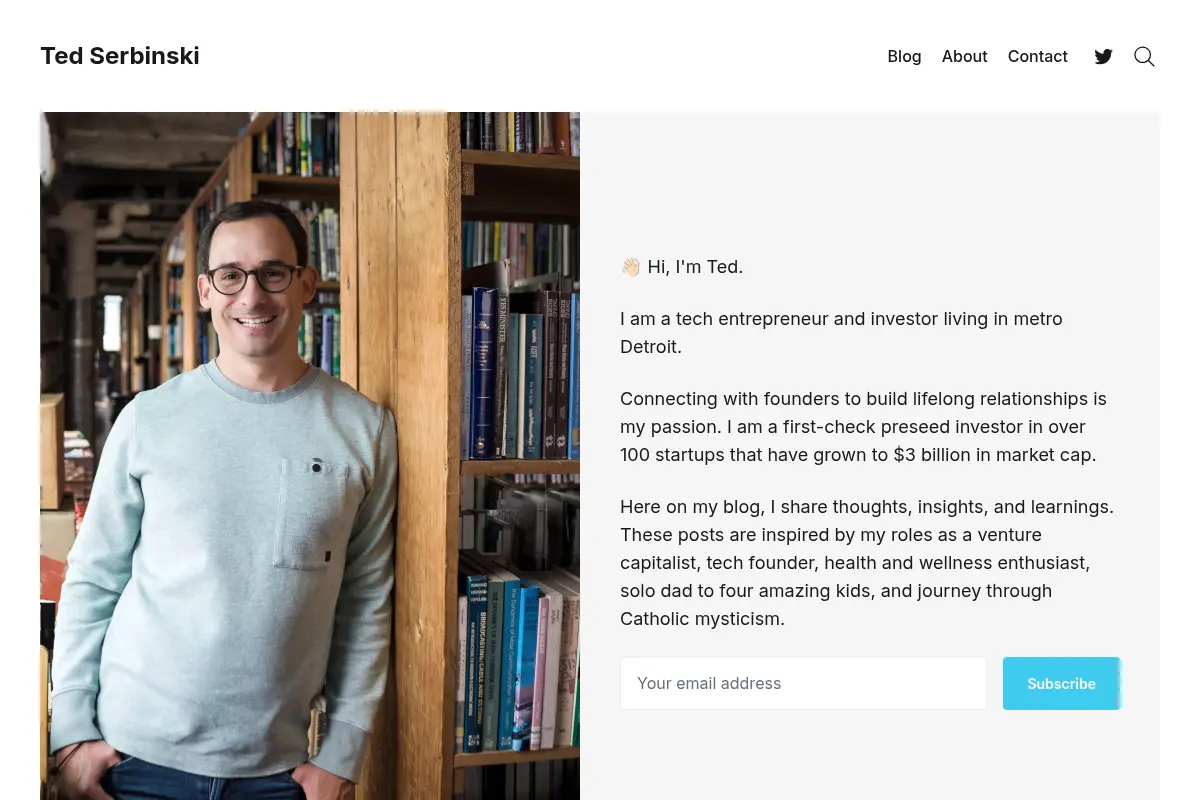Select Contact in the navigation
1200x800 pixels.
[1037, 56]
